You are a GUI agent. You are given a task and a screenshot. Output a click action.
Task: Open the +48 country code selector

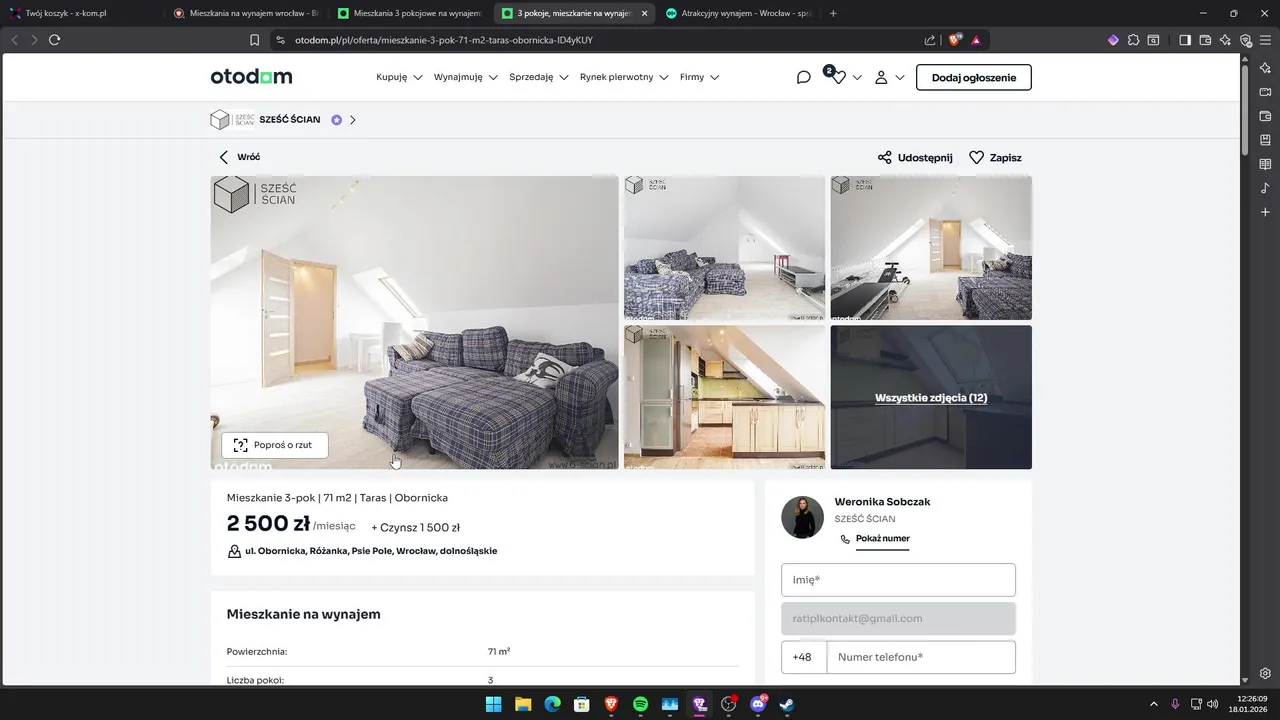pyautogui.click(x=803, y=657)
